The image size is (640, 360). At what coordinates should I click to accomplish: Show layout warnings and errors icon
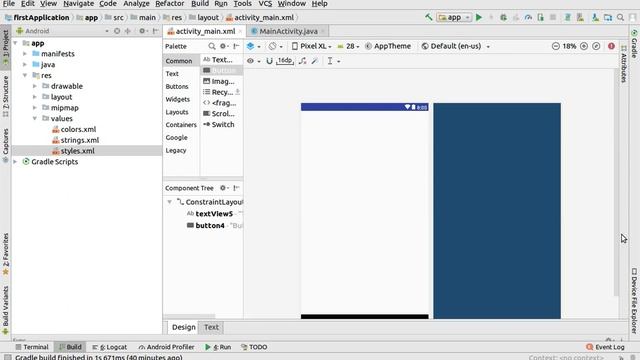[x=611, y=46]
